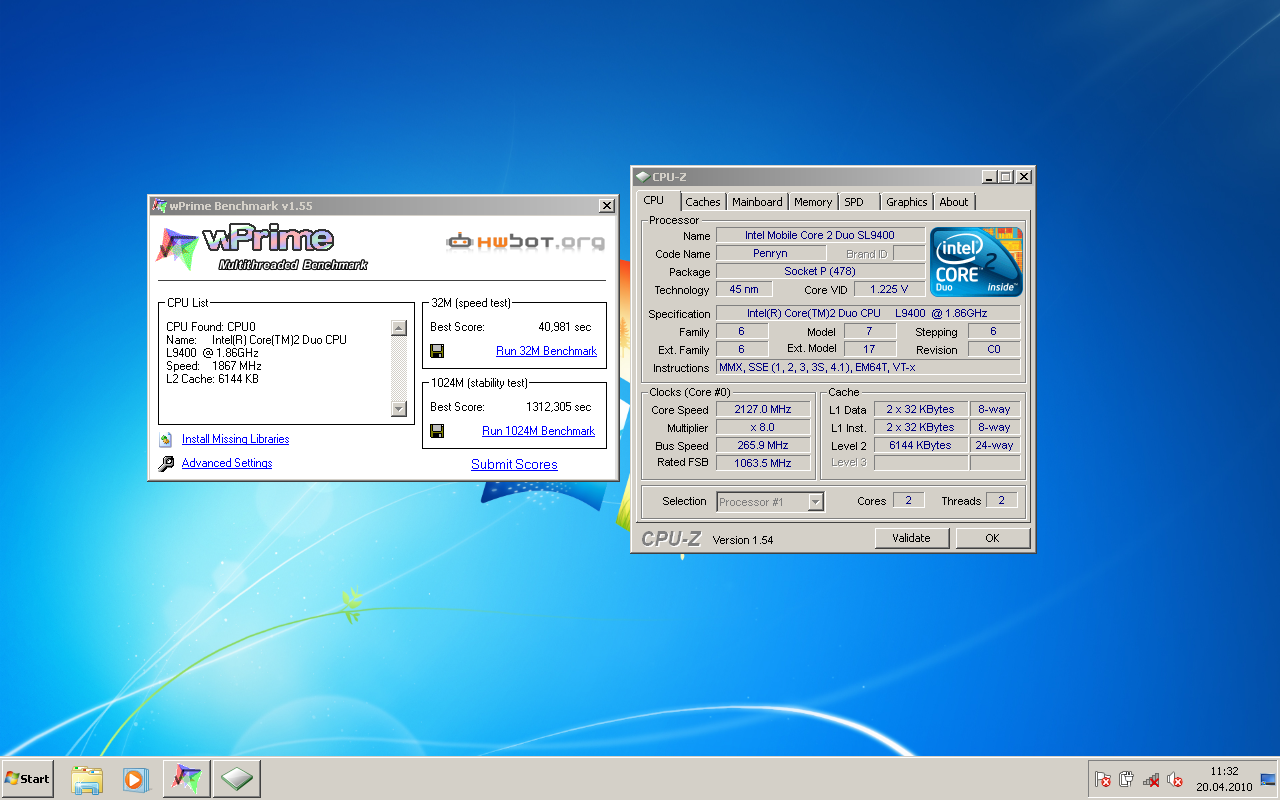
Task: Click the icon beside Install Missing Libraries
Action: (166, 439)
